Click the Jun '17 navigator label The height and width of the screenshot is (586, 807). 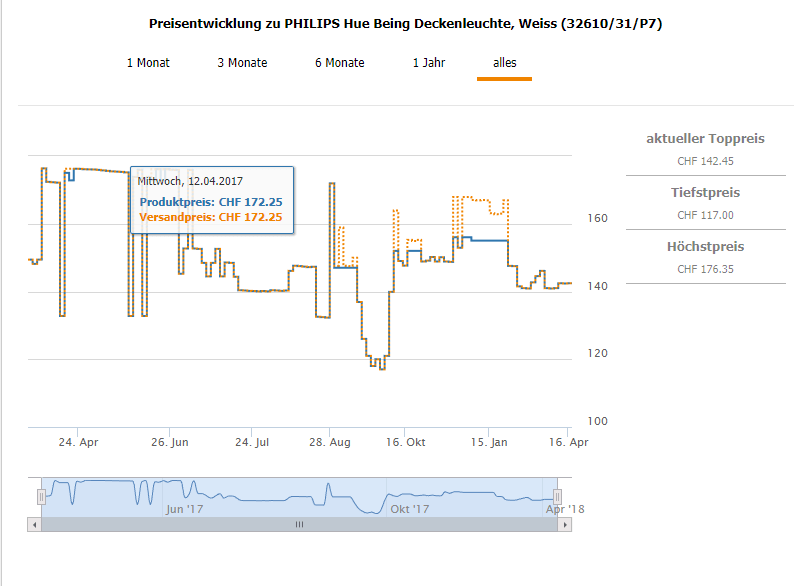(x=184, y=509)
